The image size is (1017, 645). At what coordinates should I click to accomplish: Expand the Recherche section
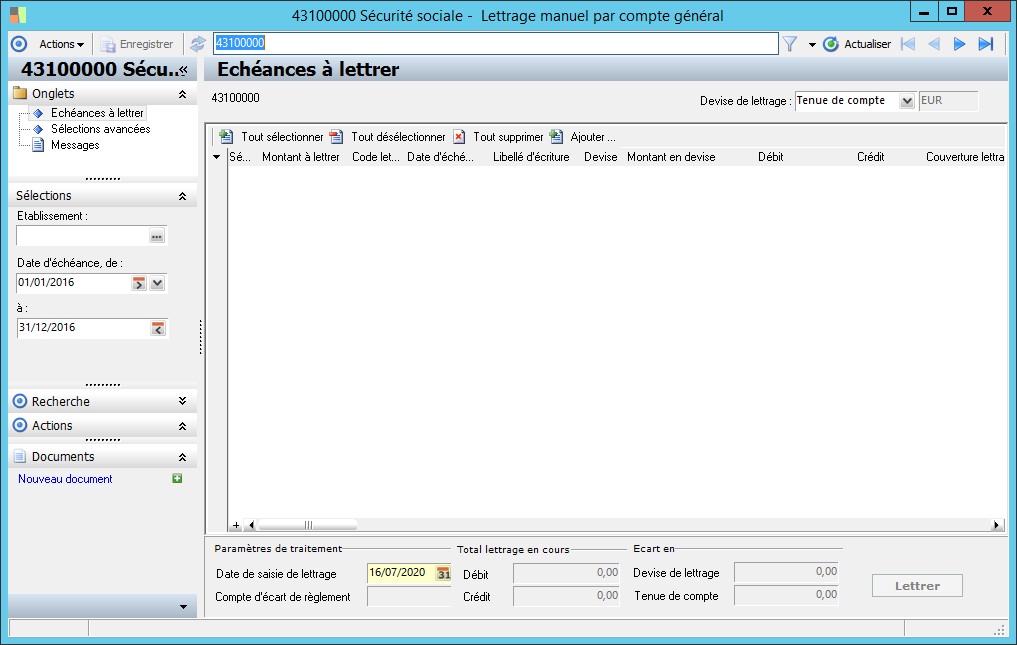pyautogui.click(x=182, y=401)
